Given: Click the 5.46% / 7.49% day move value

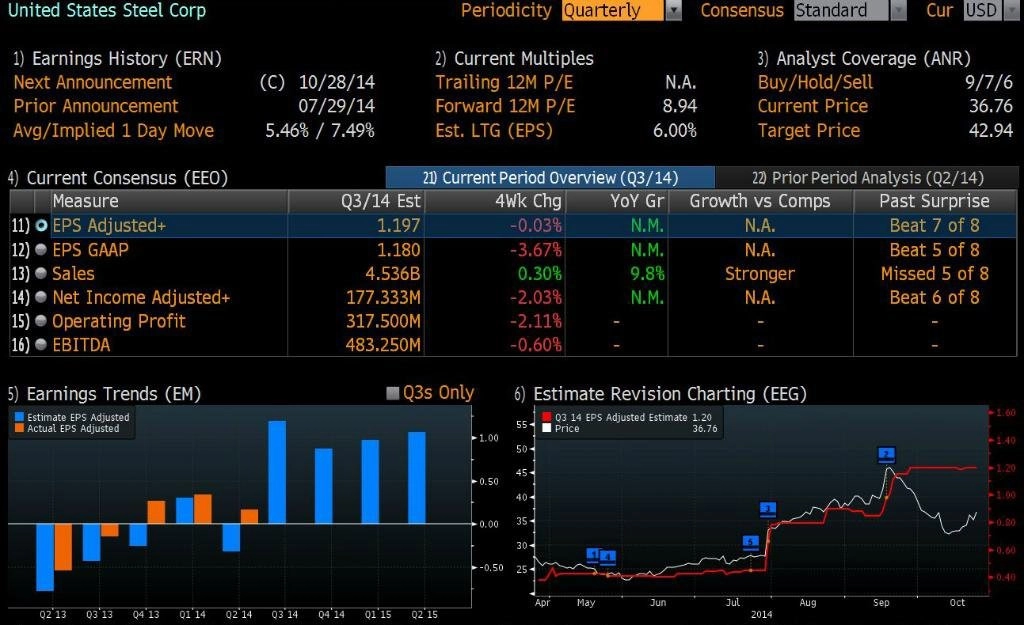Looking at the screenshot, I should coord(320,131).
